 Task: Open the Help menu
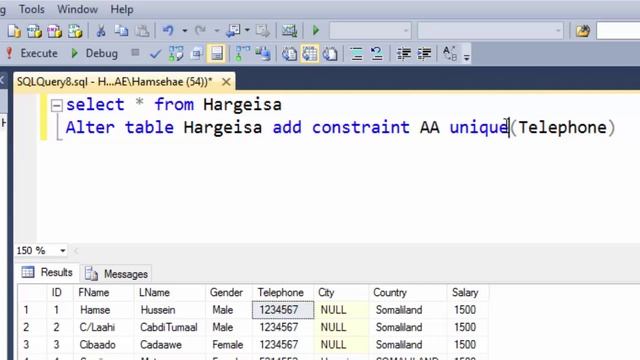pyautogui.click(x=122, y=9)
